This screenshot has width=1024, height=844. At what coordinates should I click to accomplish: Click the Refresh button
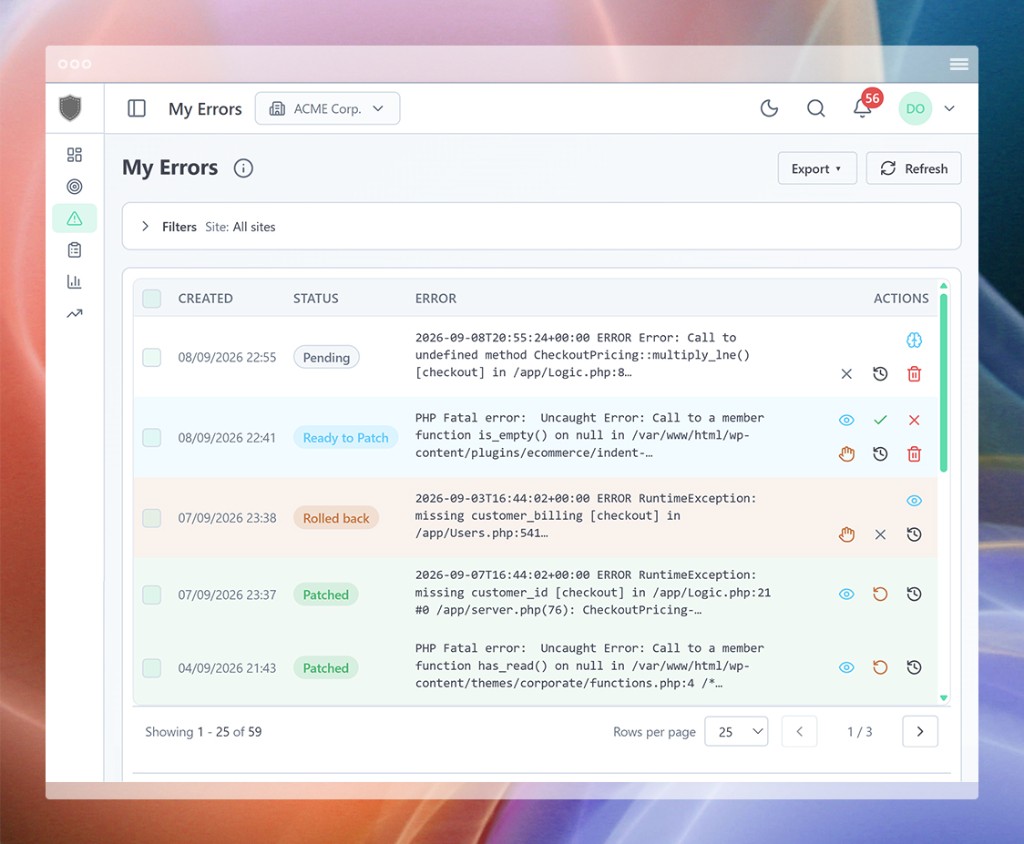click(914, 169)
